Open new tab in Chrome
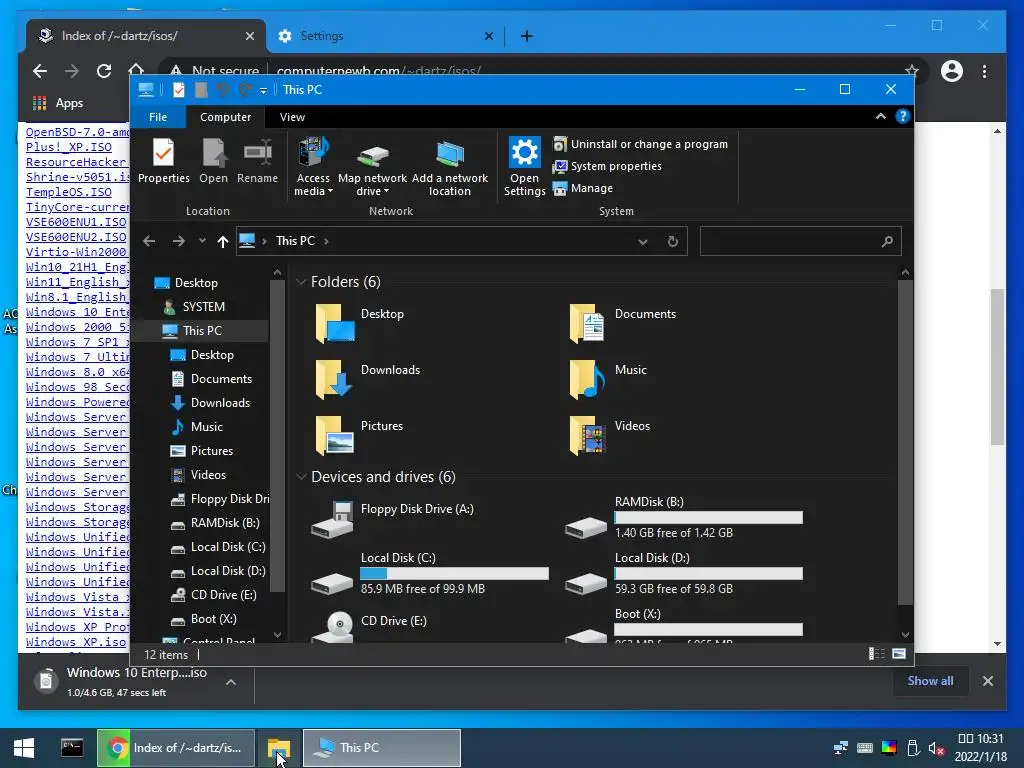 click(x=527, y=36)
